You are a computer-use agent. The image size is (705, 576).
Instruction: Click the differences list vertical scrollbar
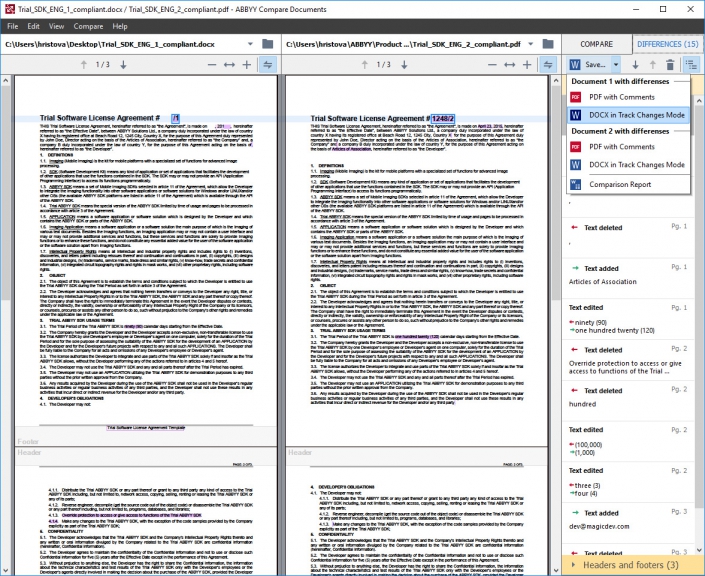click(699, 326)
